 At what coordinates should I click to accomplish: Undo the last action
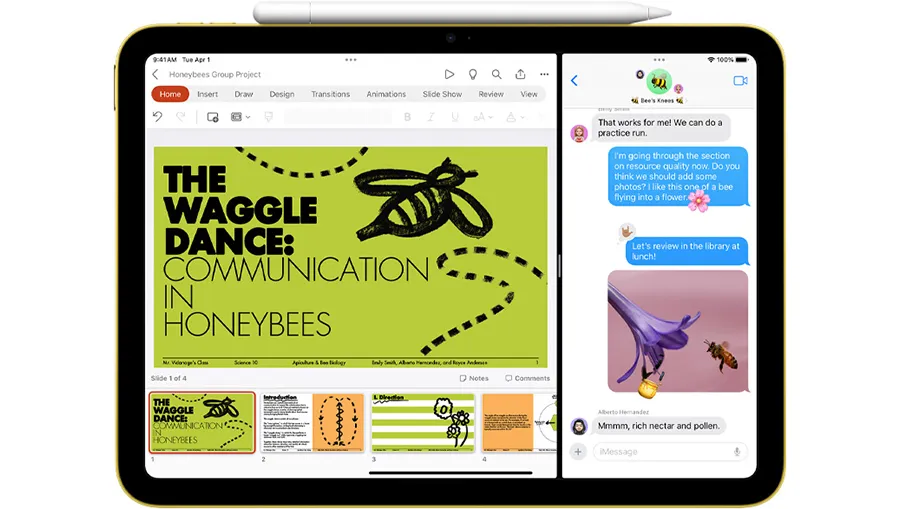[x=158, y=117]
